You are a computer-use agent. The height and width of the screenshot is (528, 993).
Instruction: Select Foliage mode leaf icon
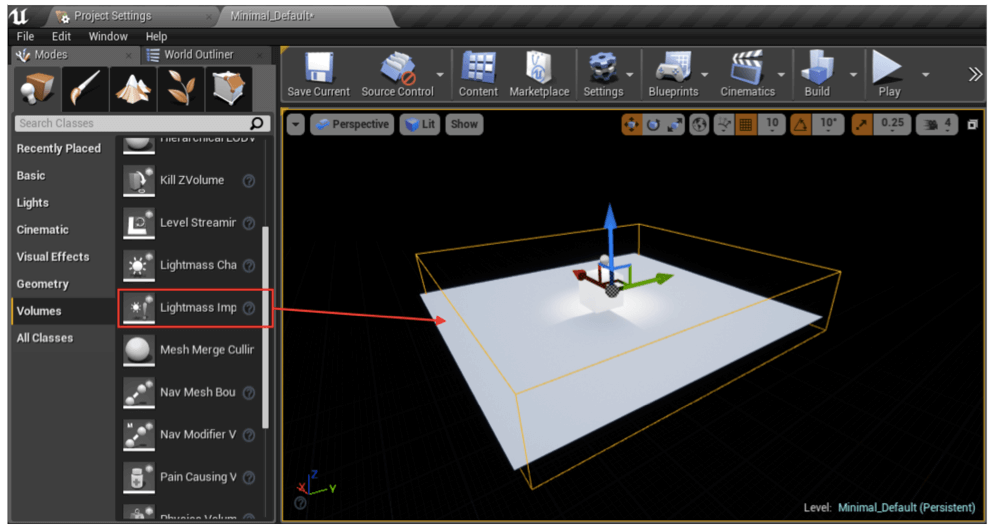181,89
